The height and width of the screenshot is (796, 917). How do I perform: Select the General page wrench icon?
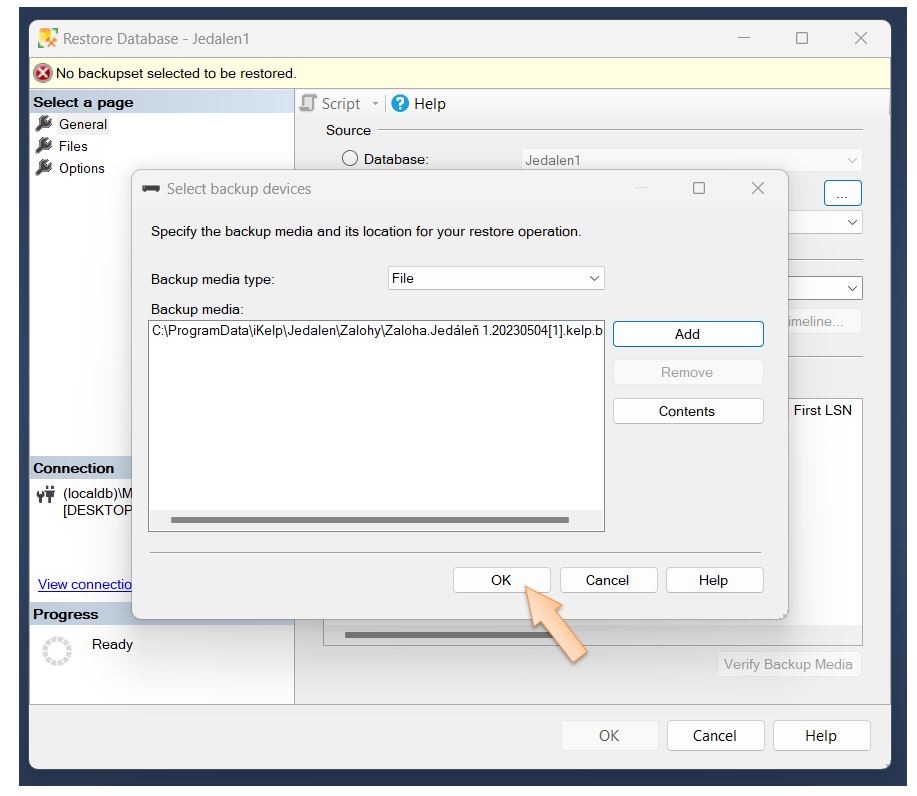point(44,124)
